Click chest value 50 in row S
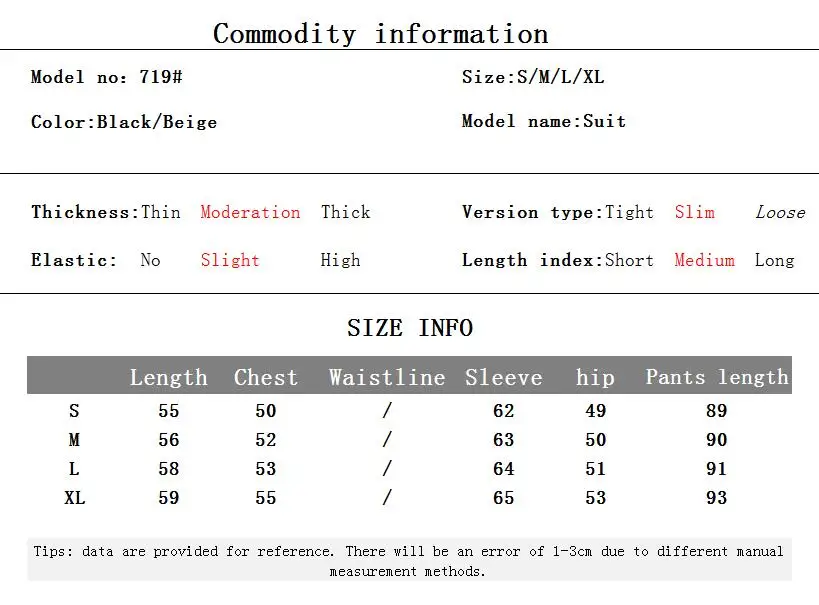 point(265,411)
